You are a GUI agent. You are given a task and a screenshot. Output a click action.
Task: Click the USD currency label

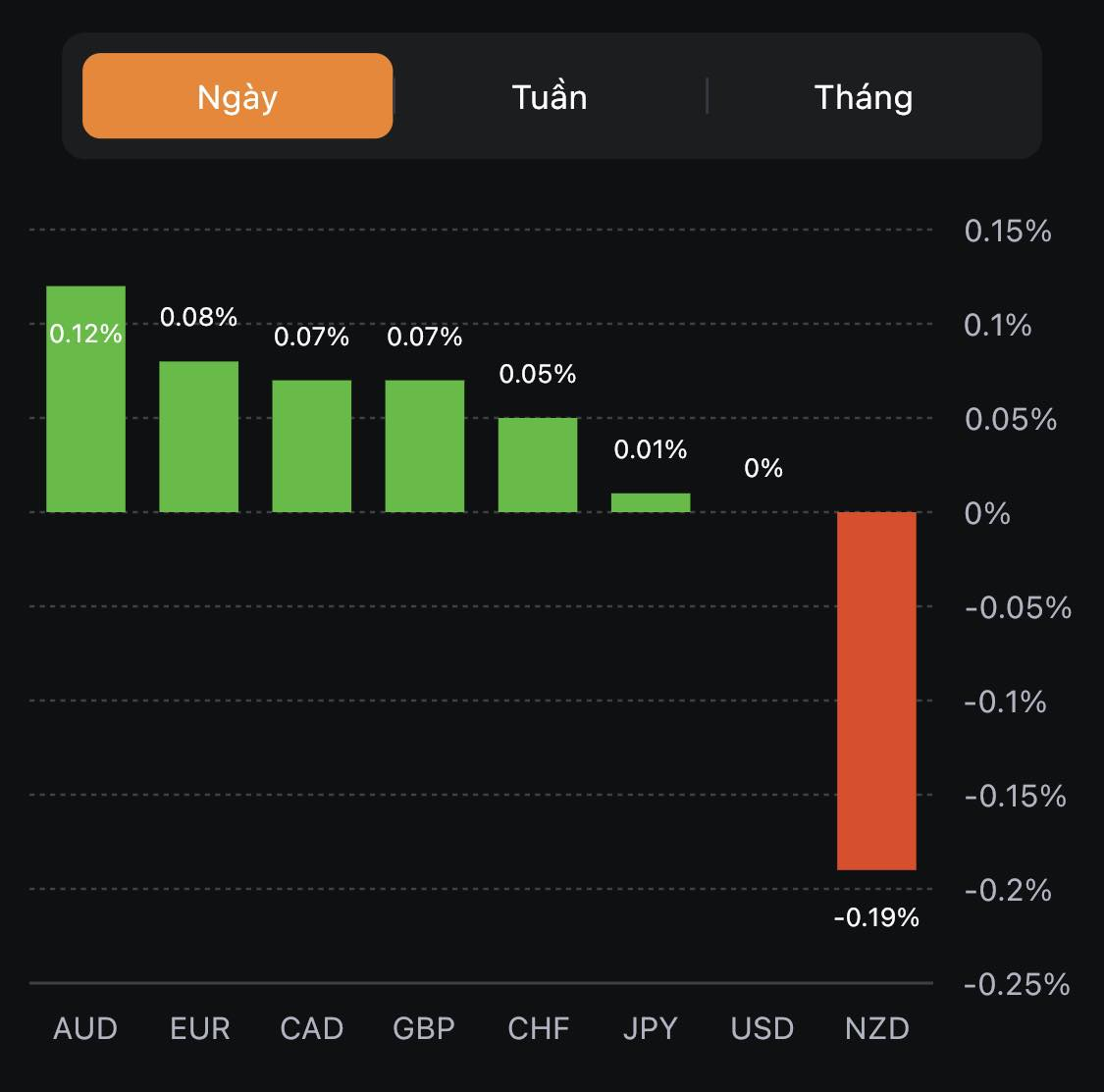[762, 1028]
